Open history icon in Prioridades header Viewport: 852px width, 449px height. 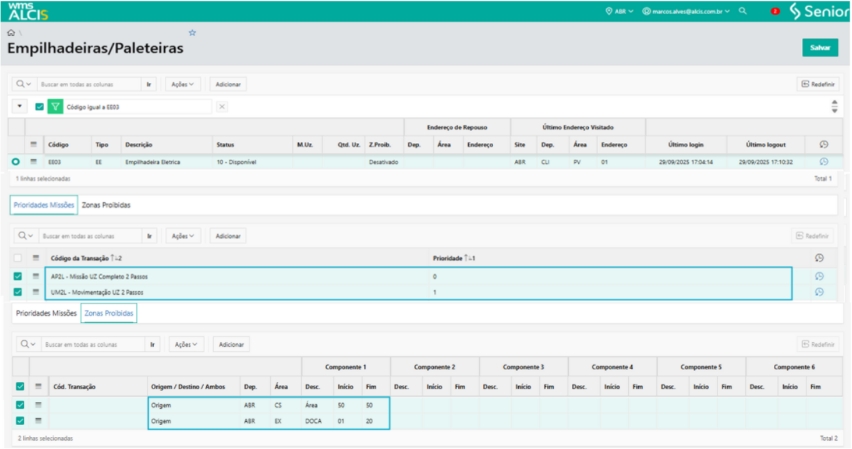[x=819, y=258]
